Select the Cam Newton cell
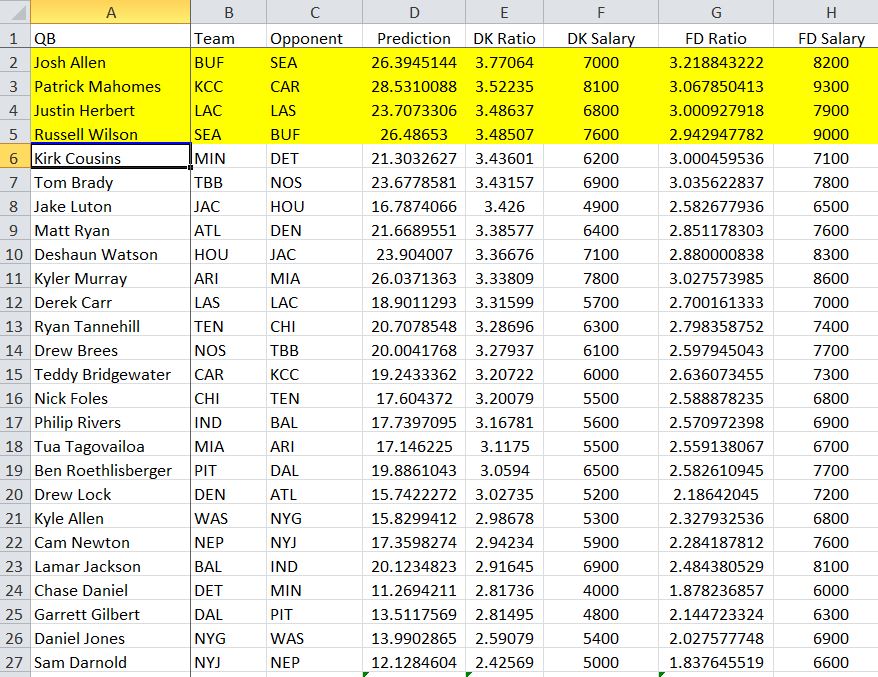The height and width of the screenshot is (677, 878). click(111, 542)
